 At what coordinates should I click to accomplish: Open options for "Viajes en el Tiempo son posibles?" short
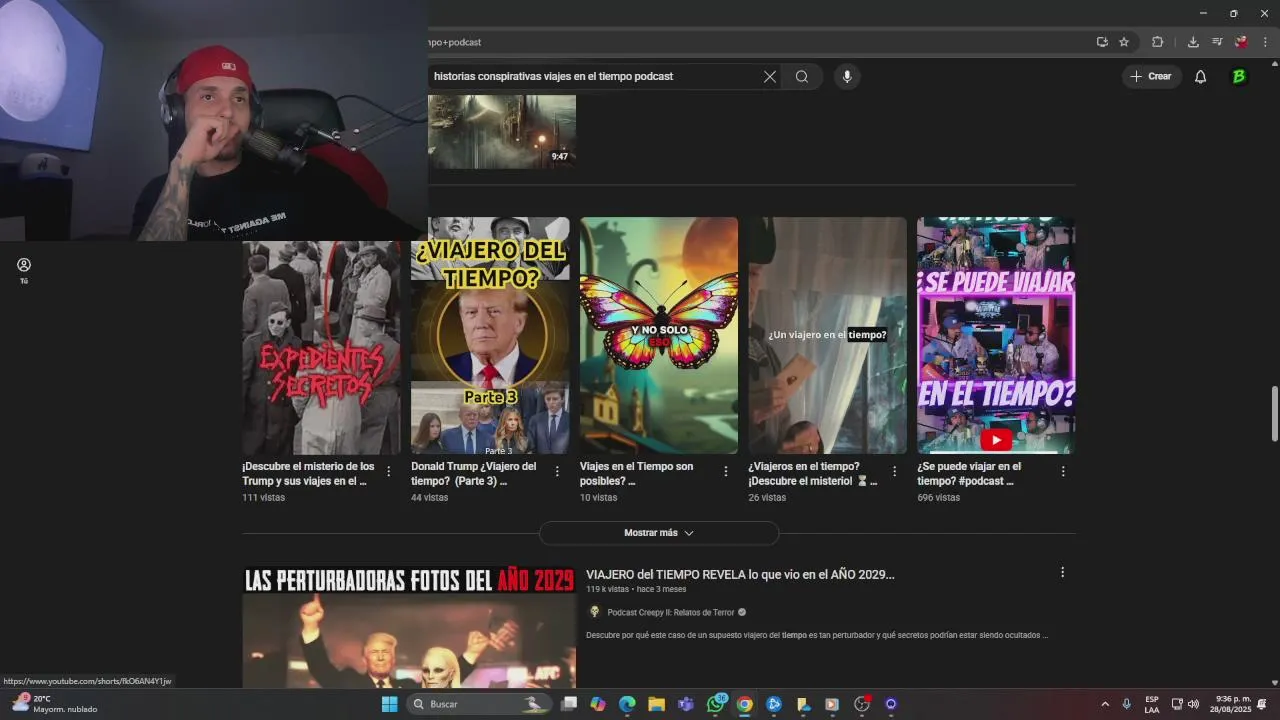(x=726, y=472)
